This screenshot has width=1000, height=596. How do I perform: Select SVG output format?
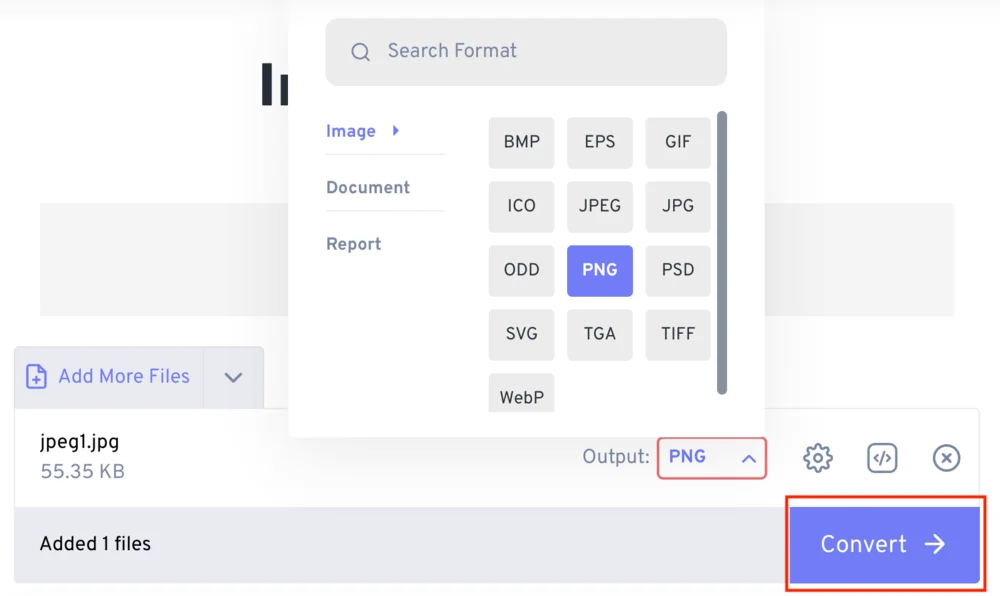pos(521,334)
